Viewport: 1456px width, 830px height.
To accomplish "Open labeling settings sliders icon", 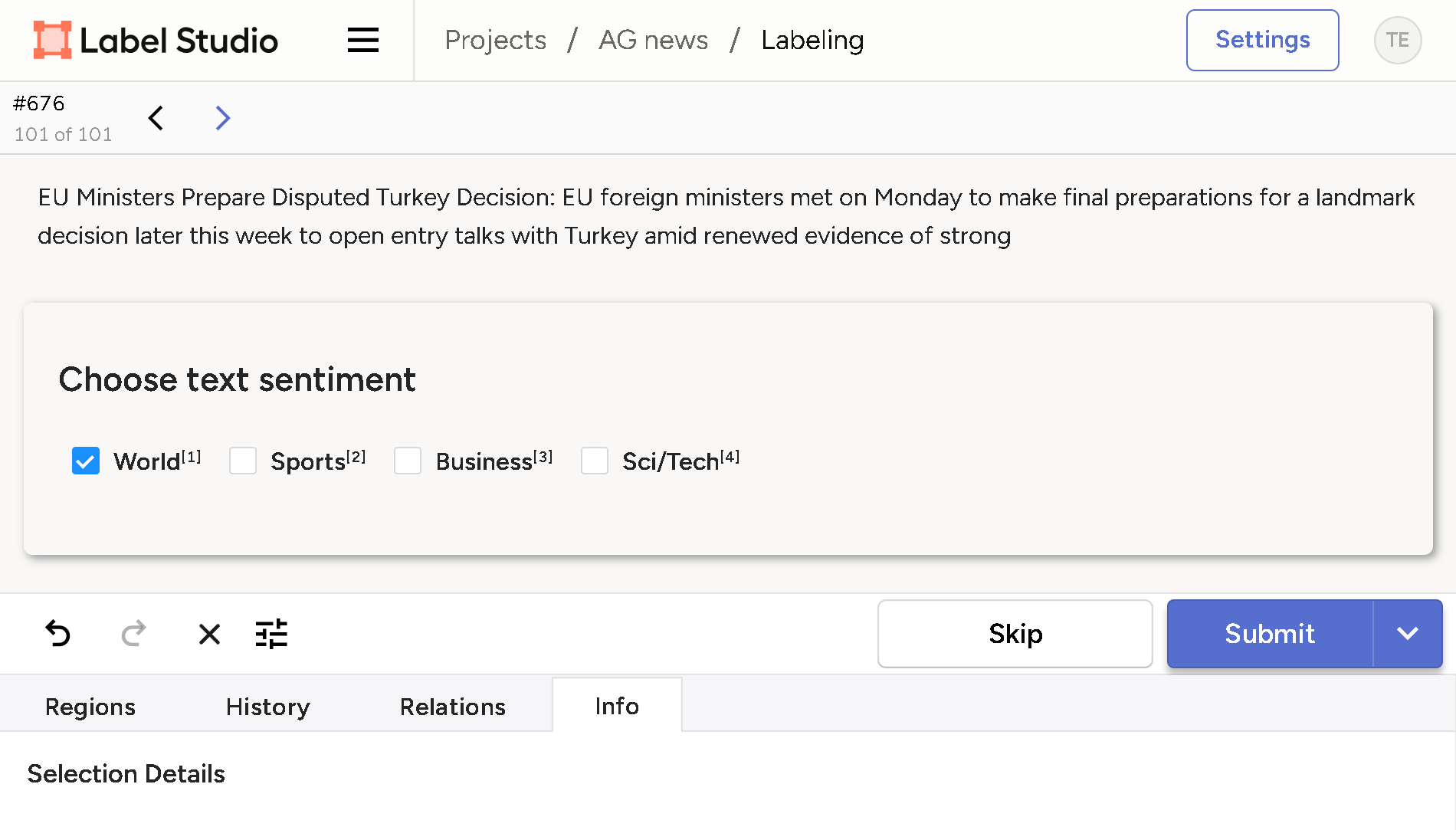I will click(x=271, y=634).
